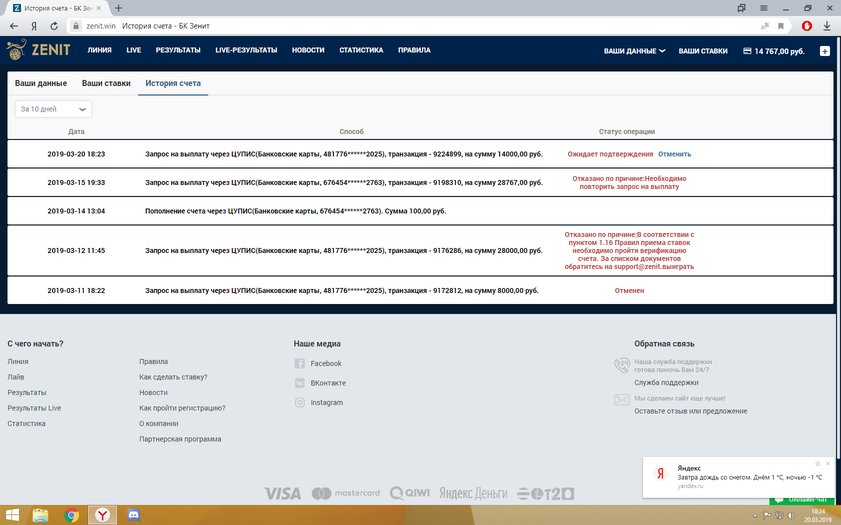Select row dated 2019-03-15 19:33
Viewport: 841px width, 525px height.
point(420,182)
